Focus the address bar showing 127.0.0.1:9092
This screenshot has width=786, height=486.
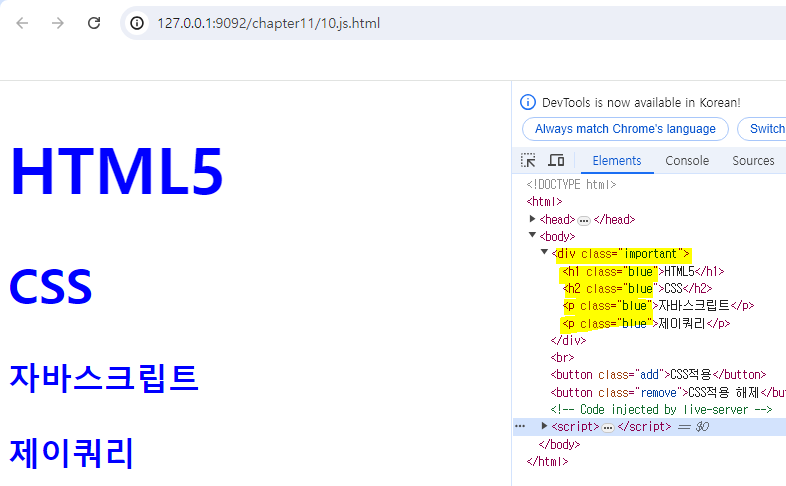[453, 23]
